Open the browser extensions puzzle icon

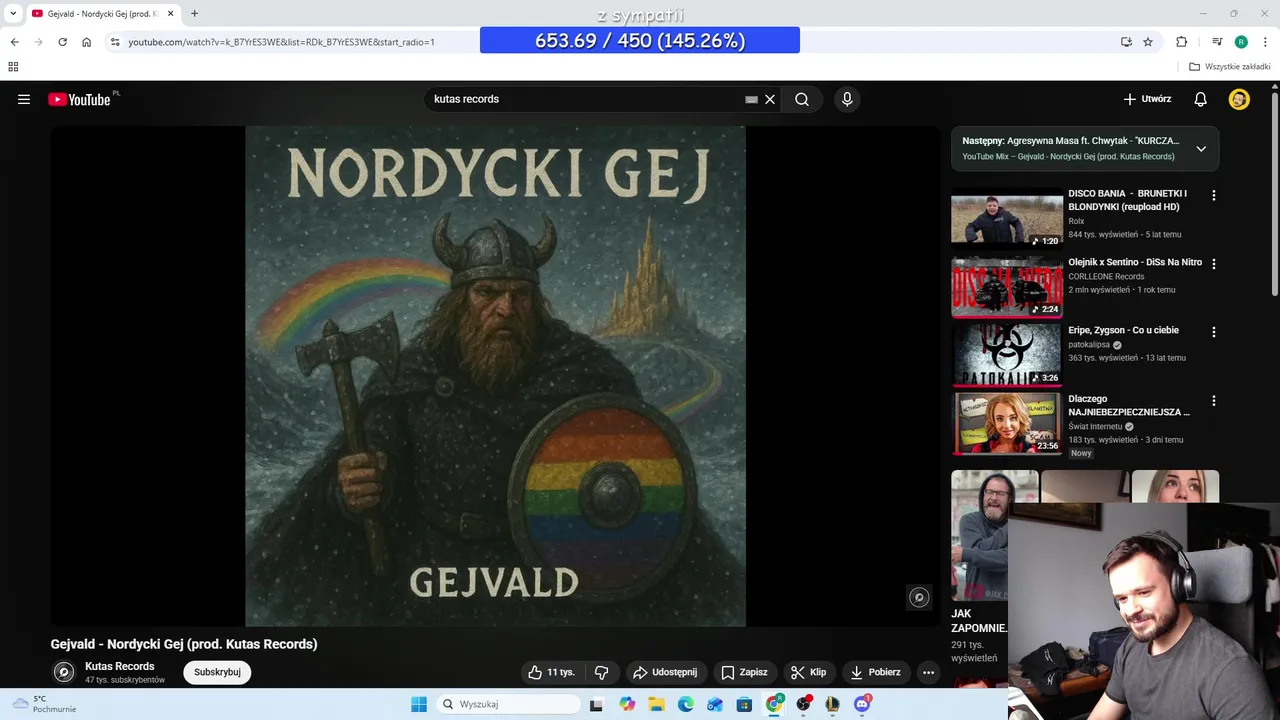coord(1181,42)
